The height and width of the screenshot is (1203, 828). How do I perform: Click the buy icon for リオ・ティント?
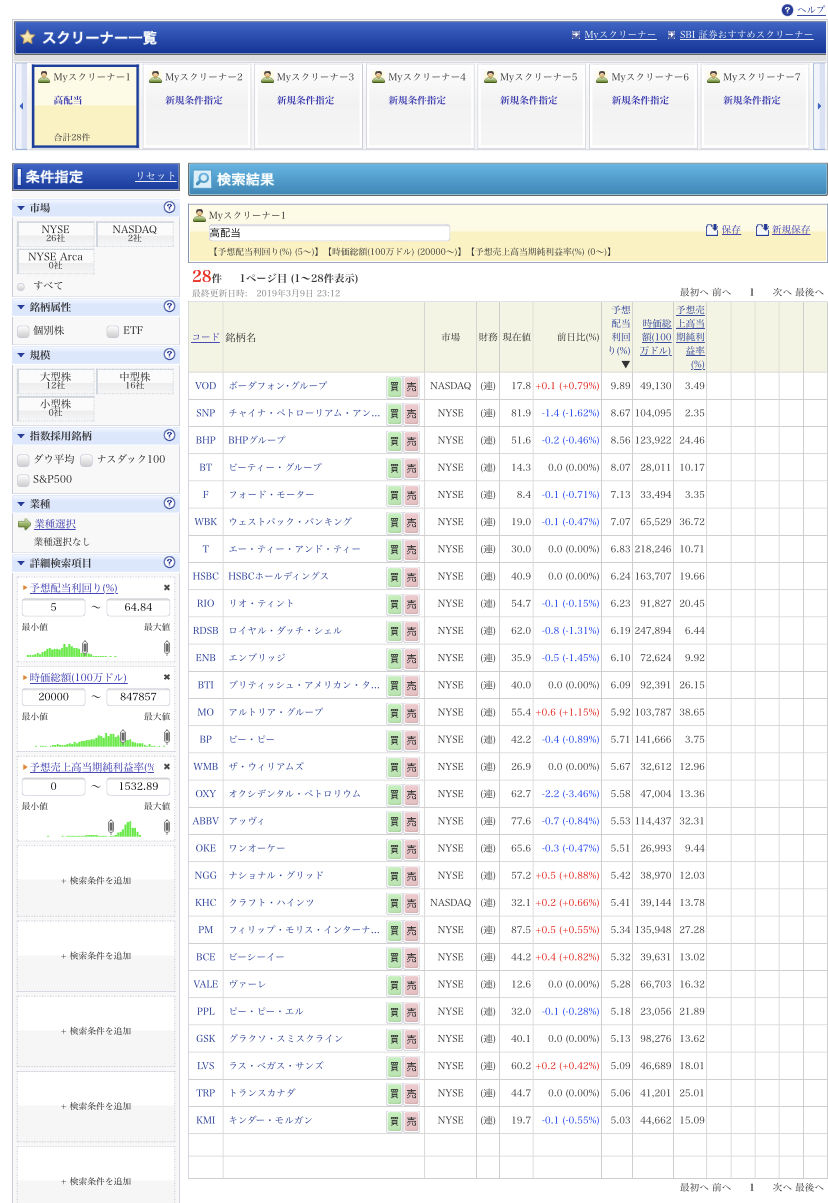(394, 604)
